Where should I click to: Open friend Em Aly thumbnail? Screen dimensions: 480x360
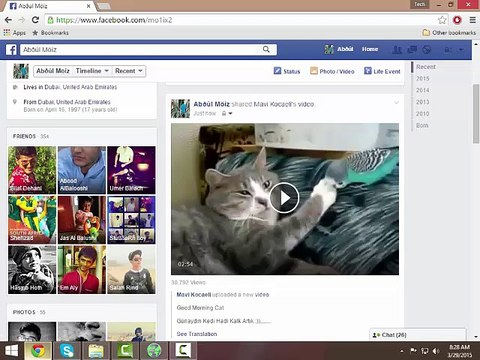82,270
